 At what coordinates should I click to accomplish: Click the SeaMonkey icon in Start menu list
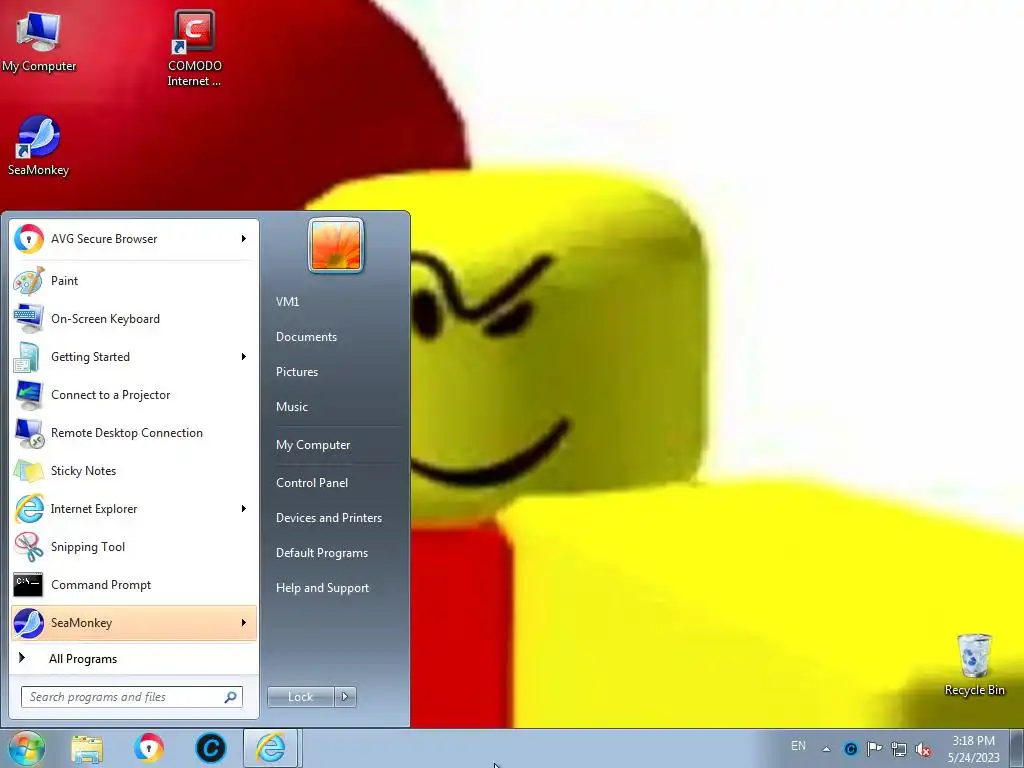[29, 623]
